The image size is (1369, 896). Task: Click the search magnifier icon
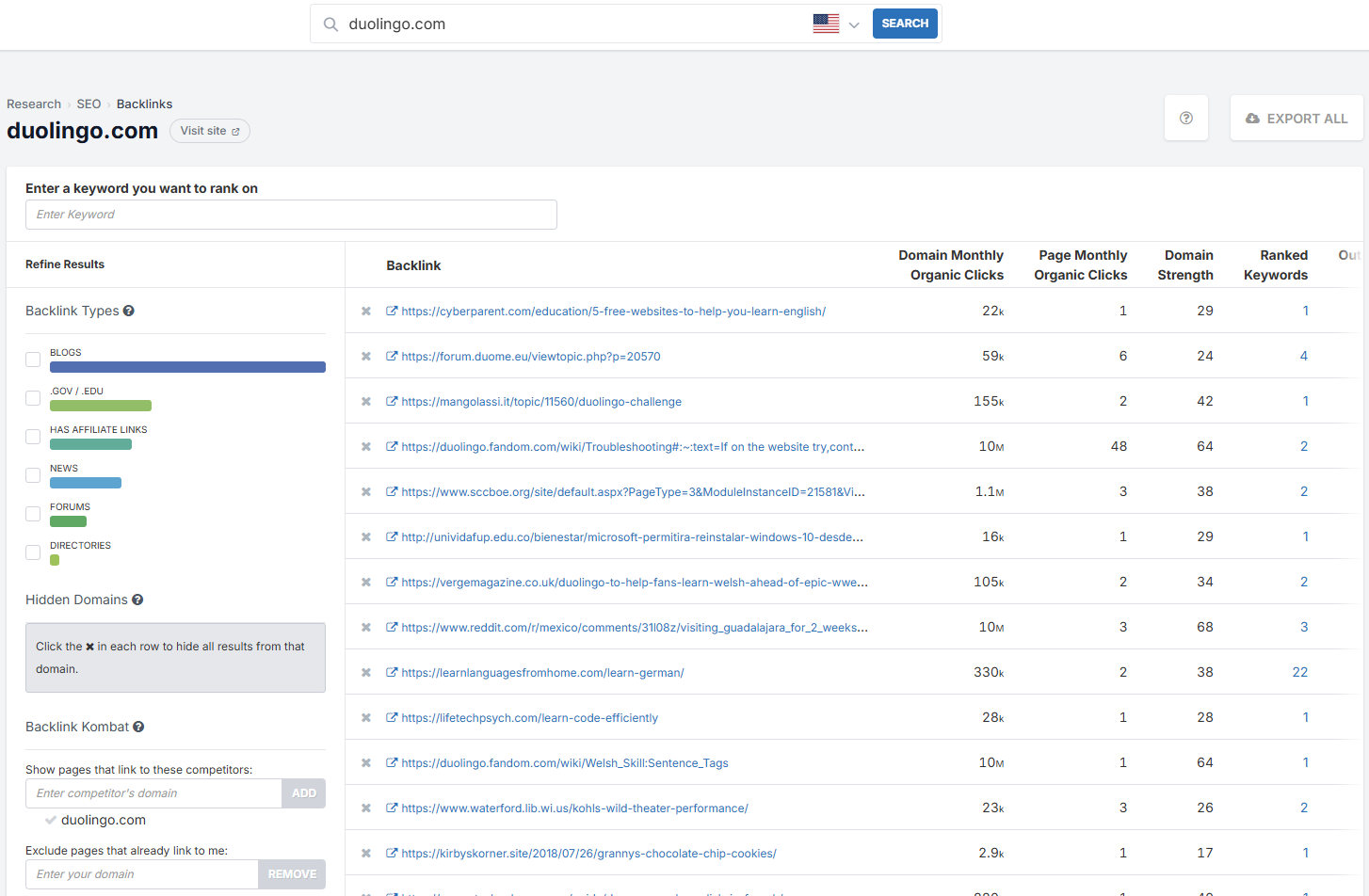pyautogui.click(x=330, y=24)
